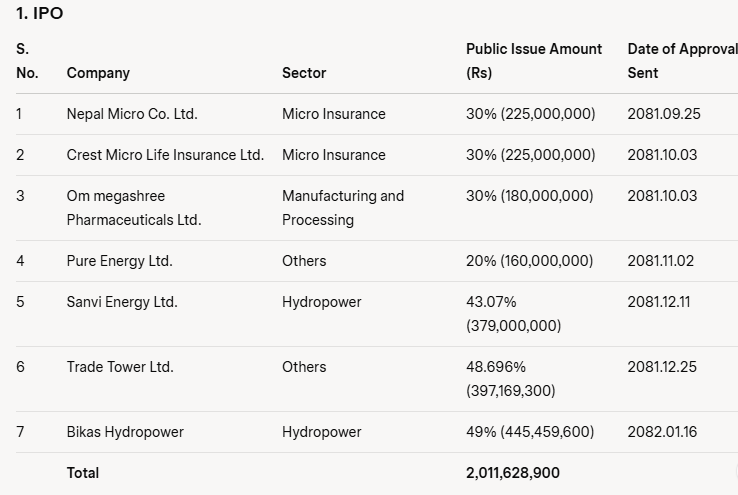Viewport: 738px width, 495px height.
Task: Select the date 2081.09.25 cell
Action: click(x=664, y=114)
